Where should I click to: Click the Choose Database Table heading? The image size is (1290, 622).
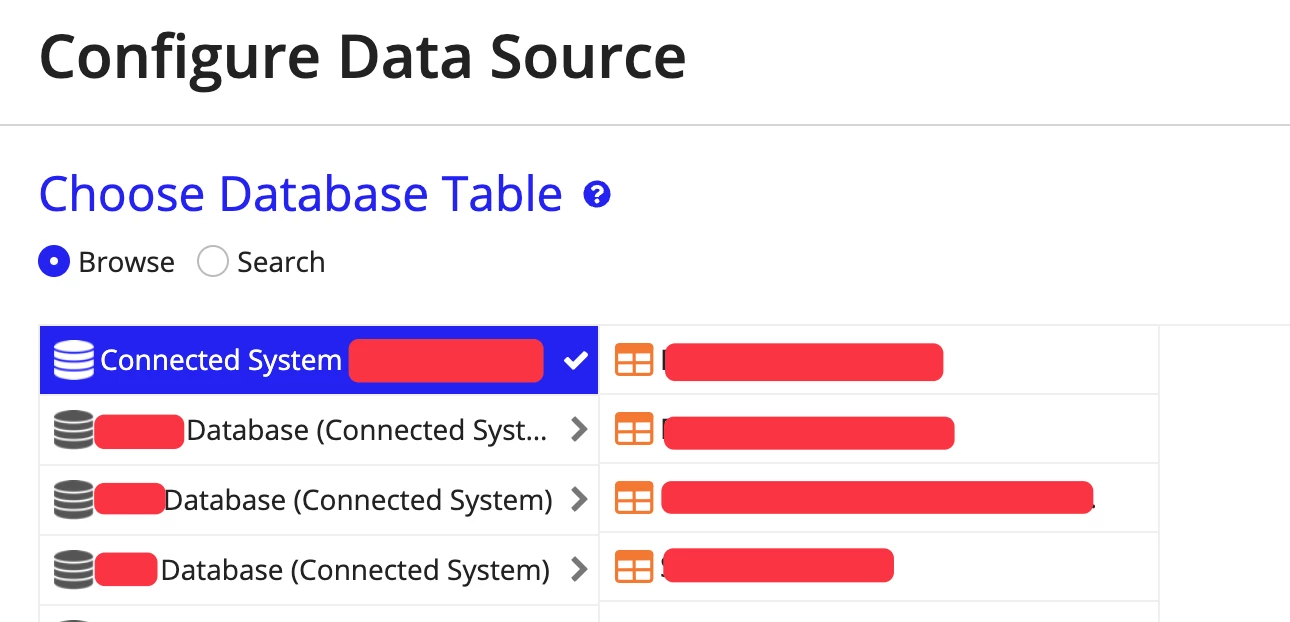tap(301, 194)
